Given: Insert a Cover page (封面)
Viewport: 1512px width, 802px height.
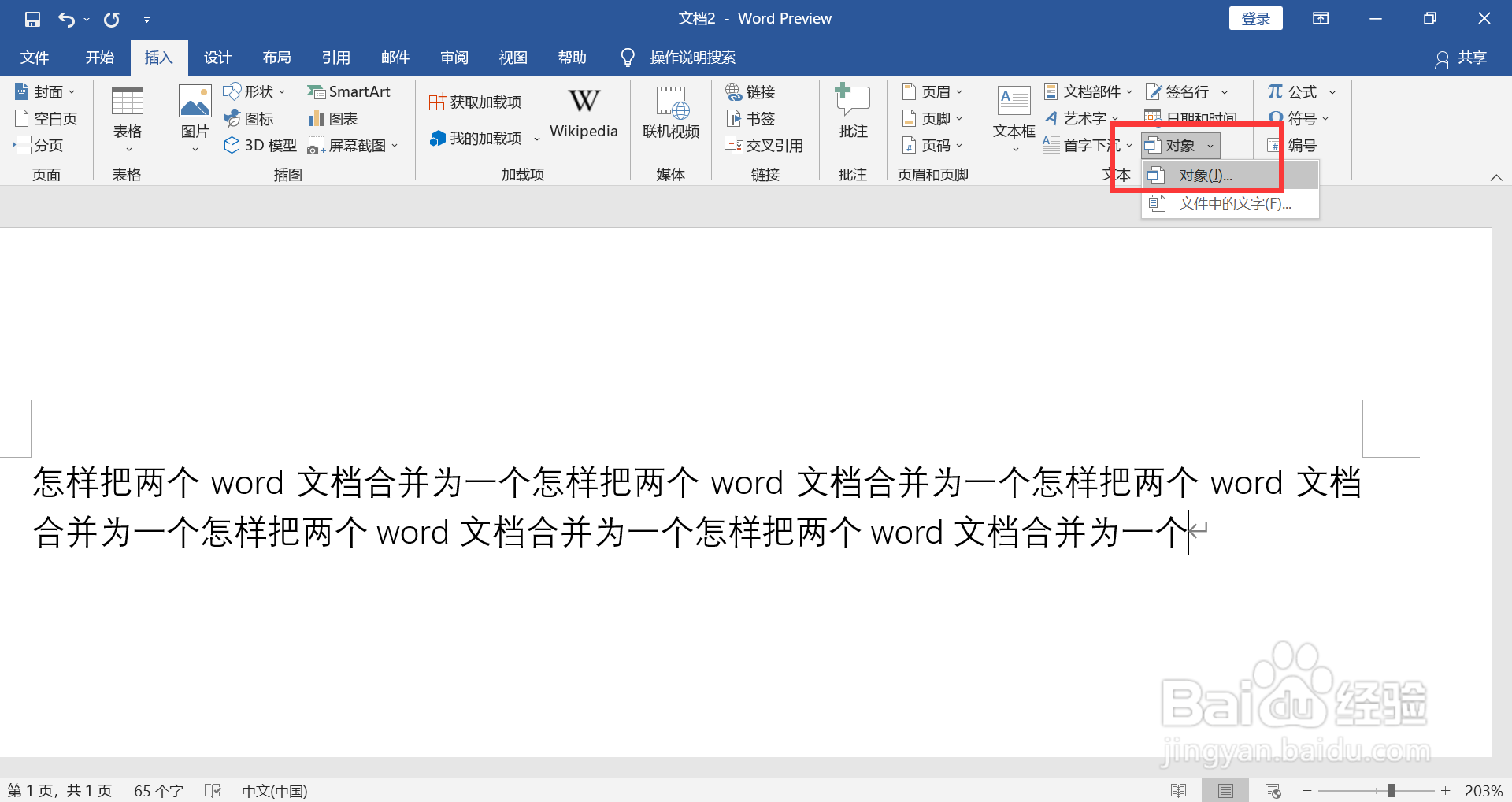Looking at the screenshot, I should click(45, 92).
